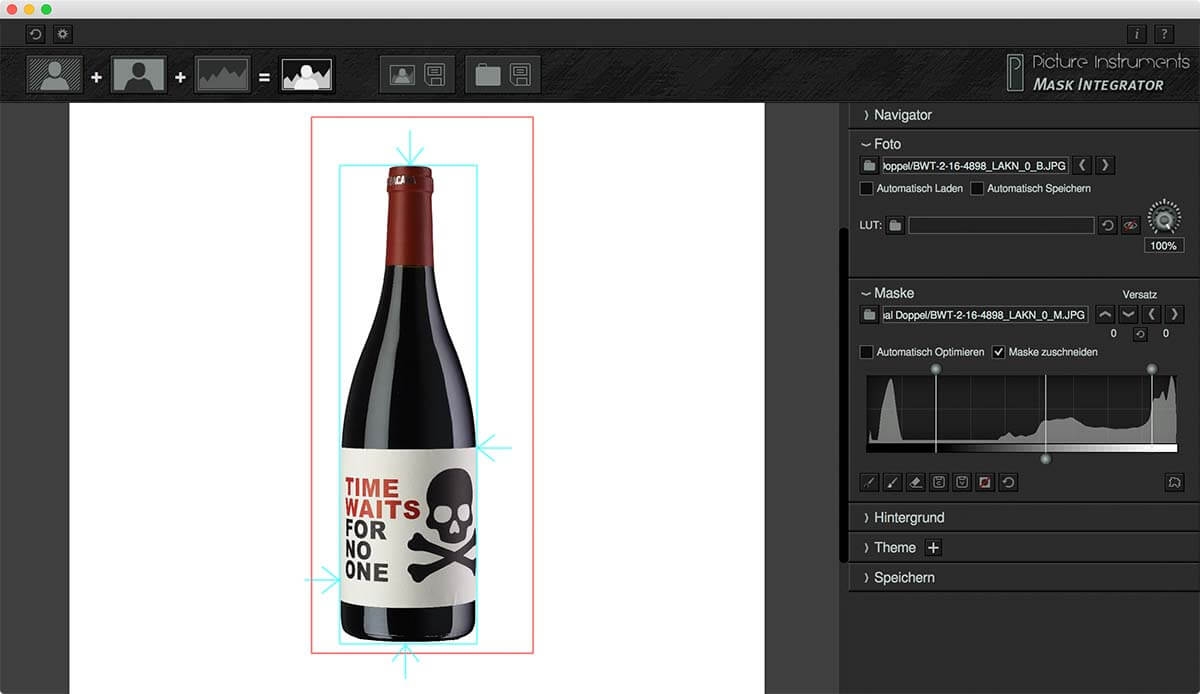Click the reset icon in the top-left bar
1200x694 pixels.
point(36,34)
